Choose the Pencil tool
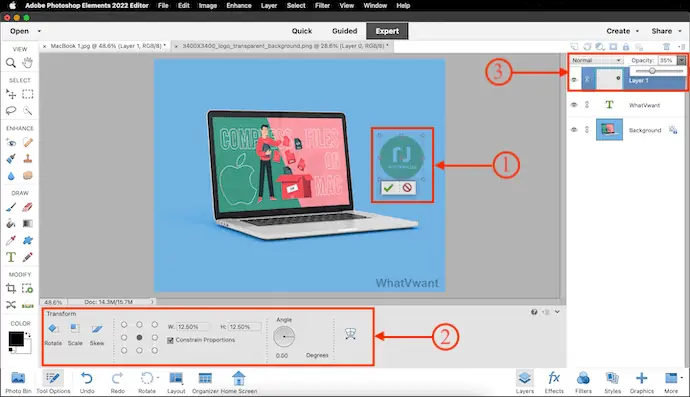 [28, 257]
